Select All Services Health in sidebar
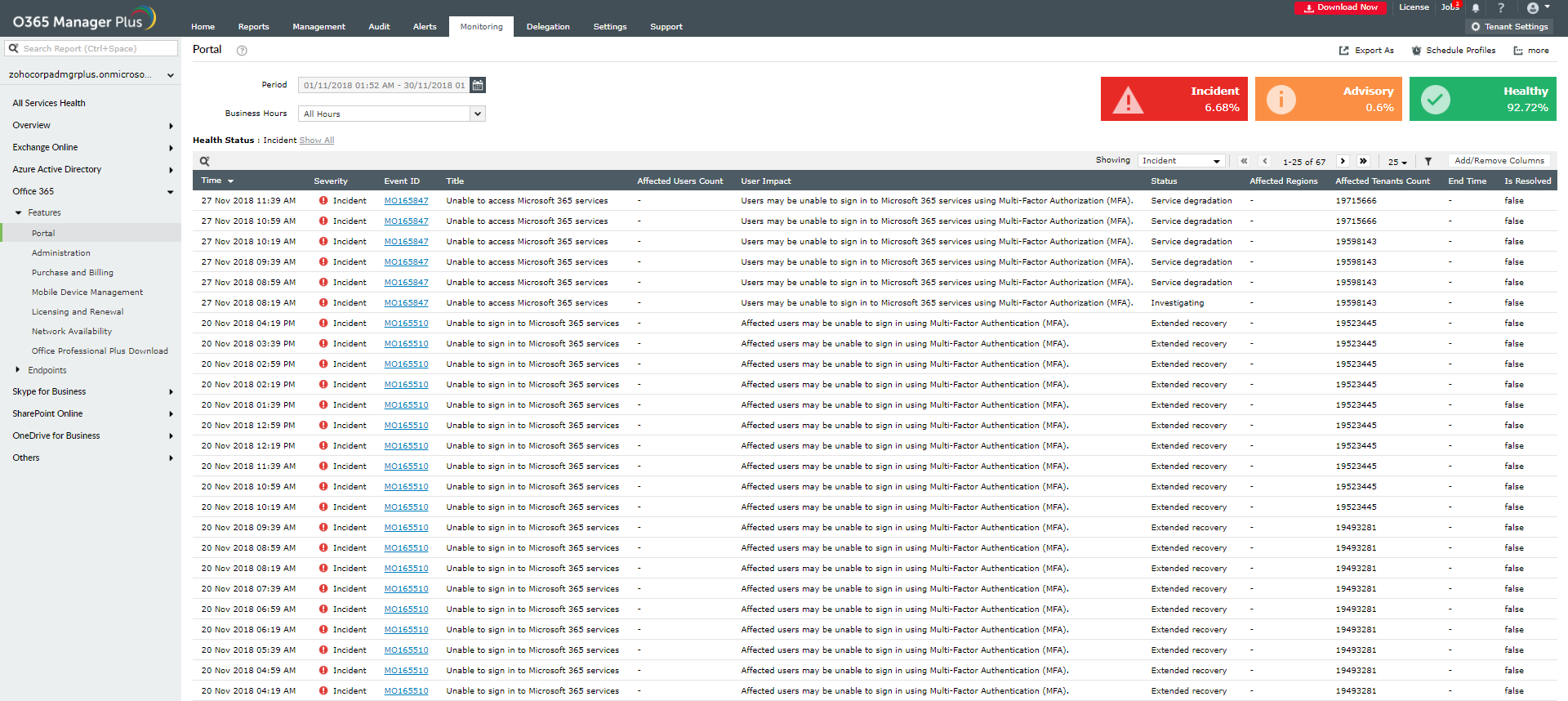 click(x=49, y=104)
